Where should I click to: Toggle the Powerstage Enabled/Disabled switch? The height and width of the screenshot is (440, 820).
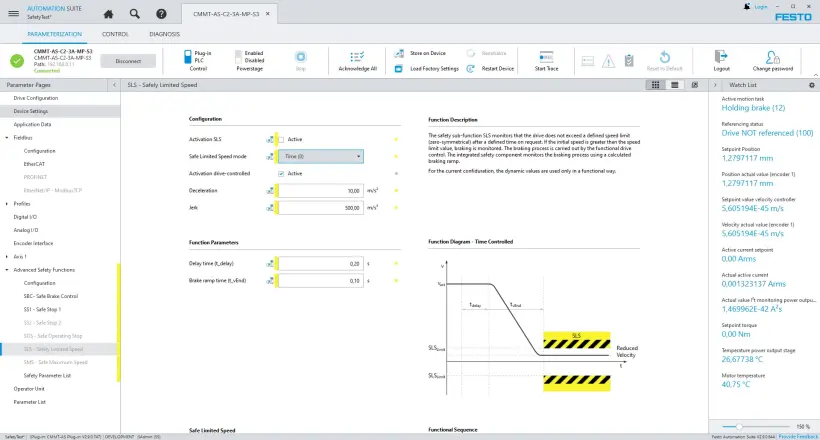239,58
